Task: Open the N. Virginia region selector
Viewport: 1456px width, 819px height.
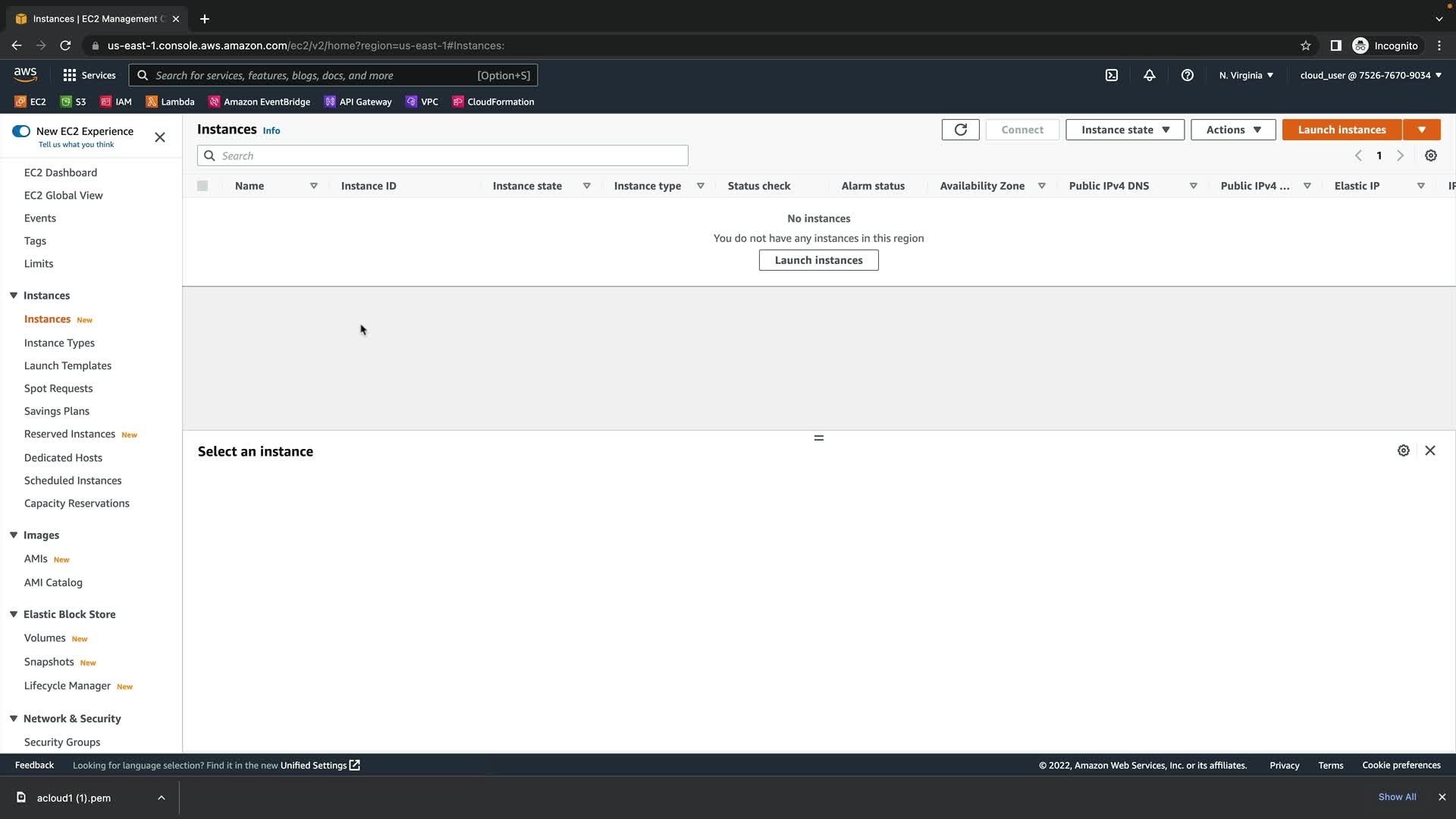Action: [x=1246, y=75]
